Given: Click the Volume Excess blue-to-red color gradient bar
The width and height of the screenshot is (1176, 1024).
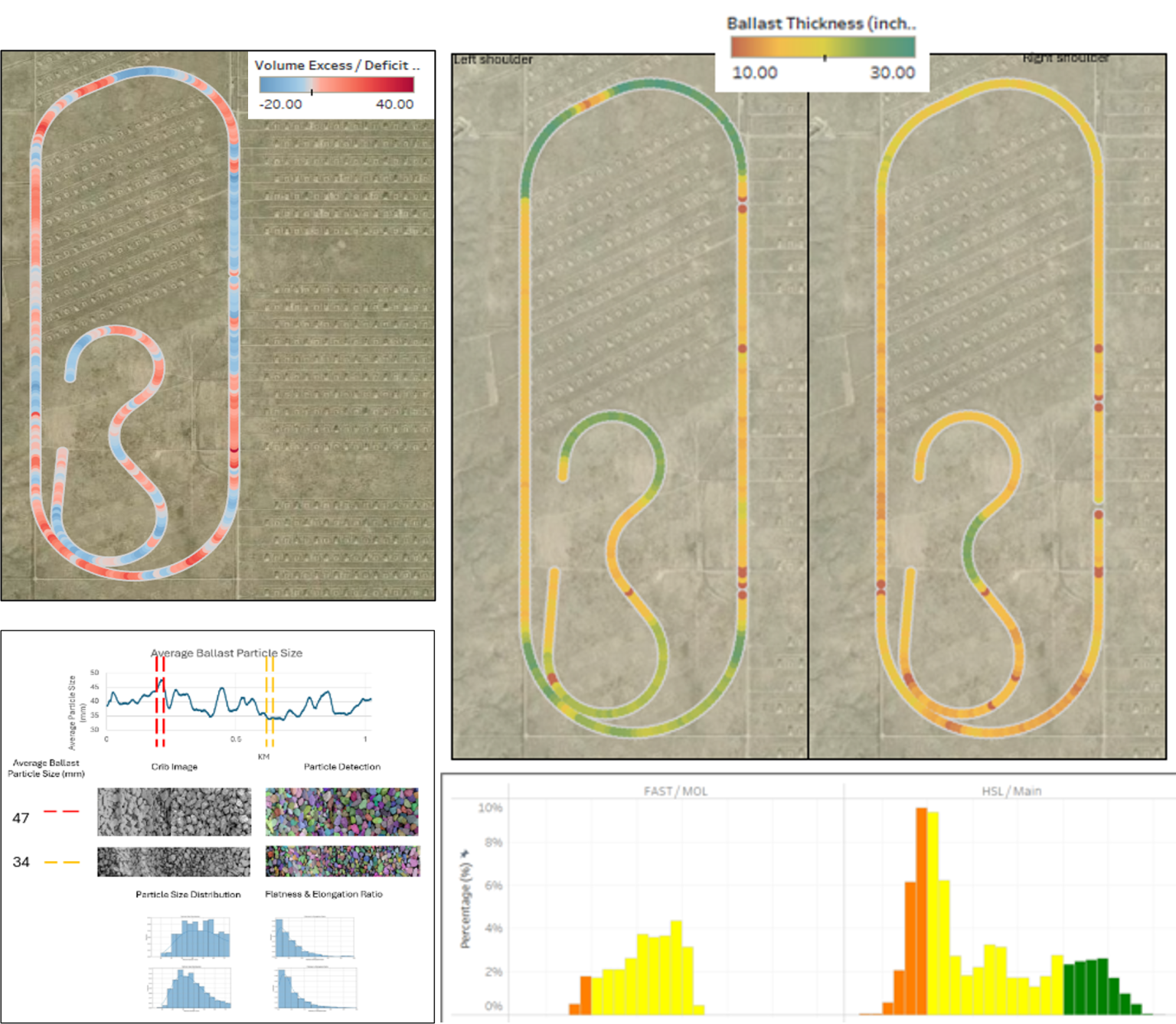Looking at the screenshot, I should click(x=337, y=85).
